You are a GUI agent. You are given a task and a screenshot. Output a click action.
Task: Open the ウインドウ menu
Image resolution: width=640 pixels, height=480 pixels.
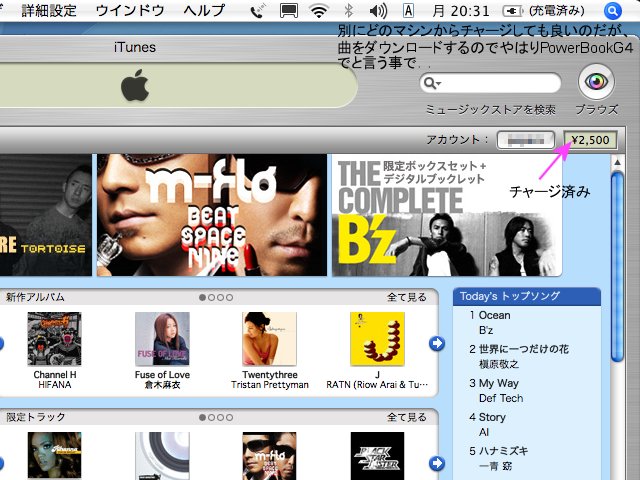[130, 11]
